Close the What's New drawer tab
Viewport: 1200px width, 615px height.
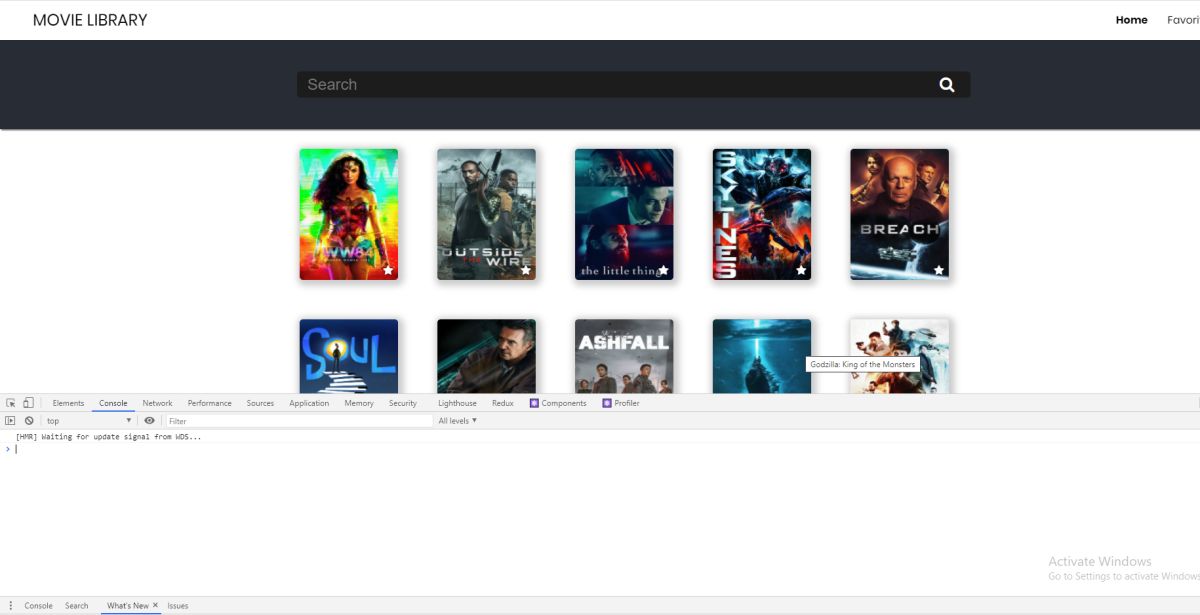pyautogui.click(x=155, y=605)
